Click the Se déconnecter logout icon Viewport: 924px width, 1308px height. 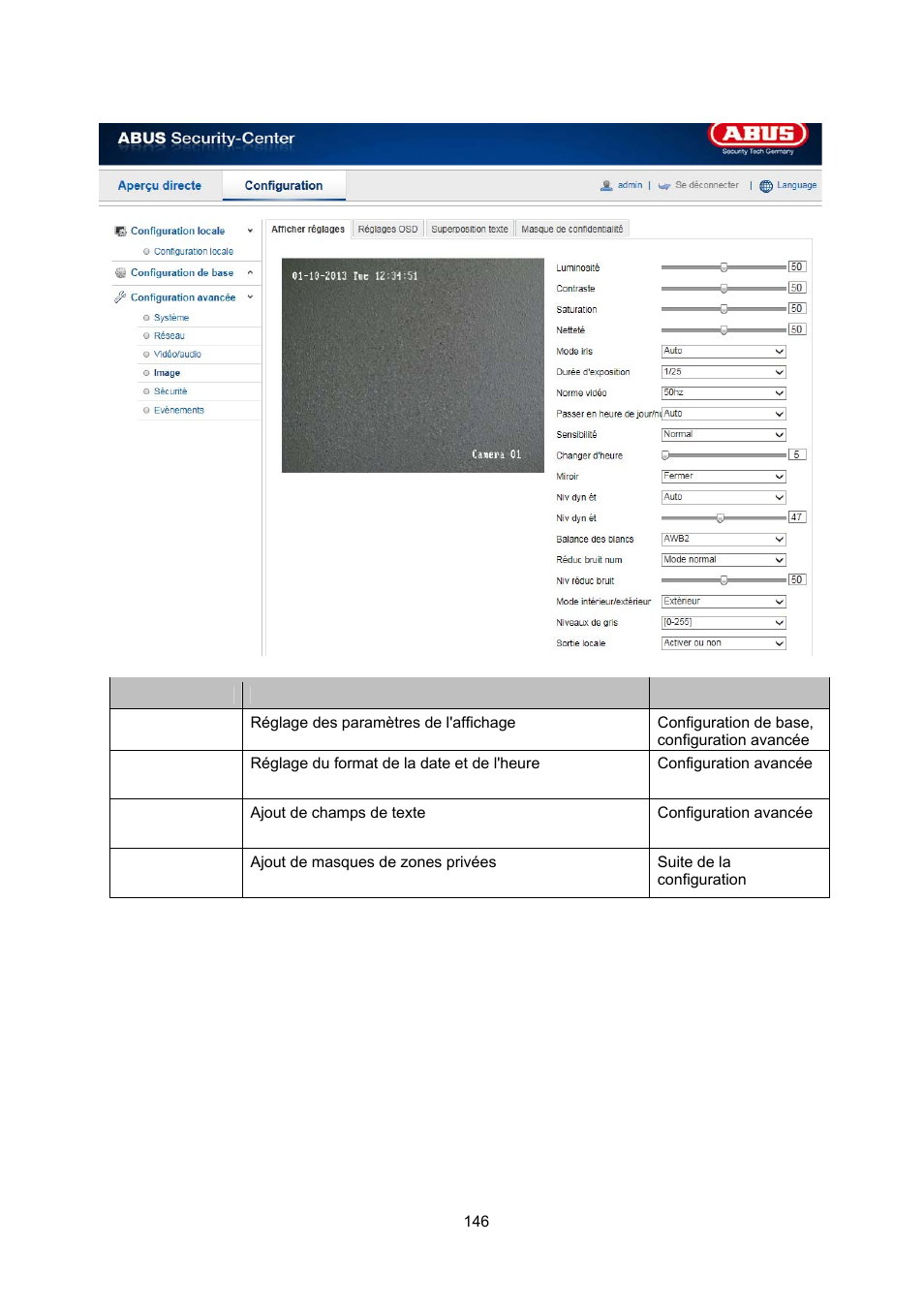664,185
